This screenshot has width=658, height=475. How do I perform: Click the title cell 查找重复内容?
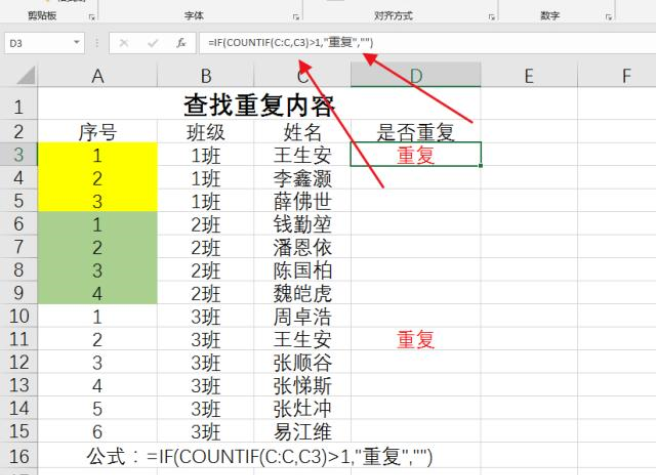coord(259,106)
